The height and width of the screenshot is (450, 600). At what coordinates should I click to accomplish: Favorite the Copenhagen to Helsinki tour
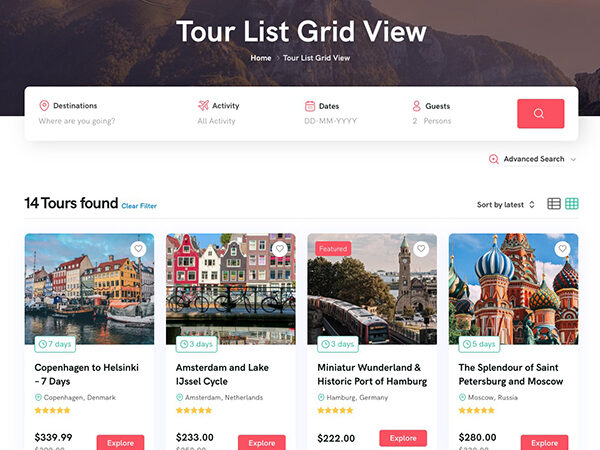(138, 249)
